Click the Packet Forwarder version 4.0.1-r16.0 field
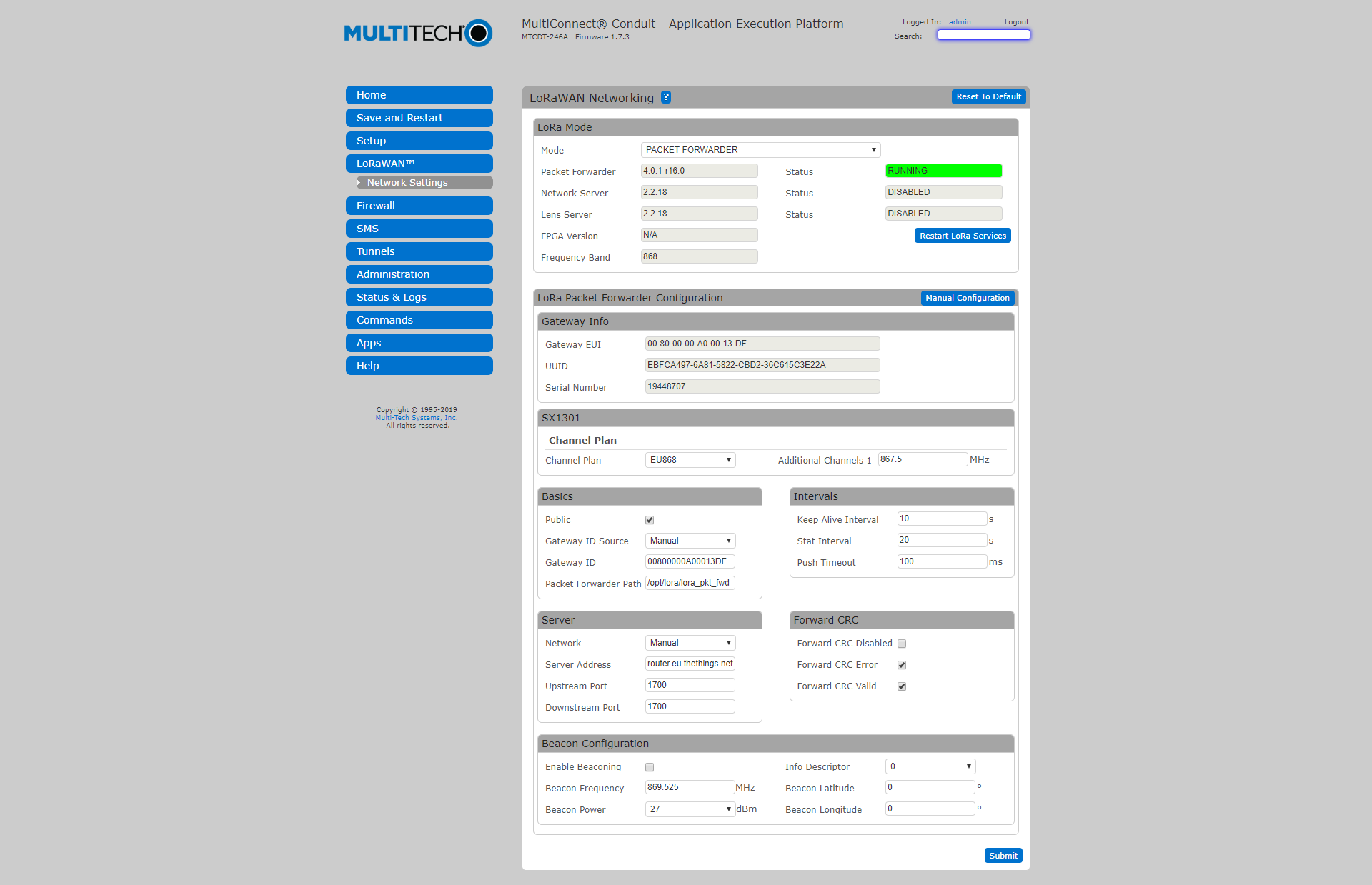The height and width of the screenshot is (885, 1372). [700, 171]
